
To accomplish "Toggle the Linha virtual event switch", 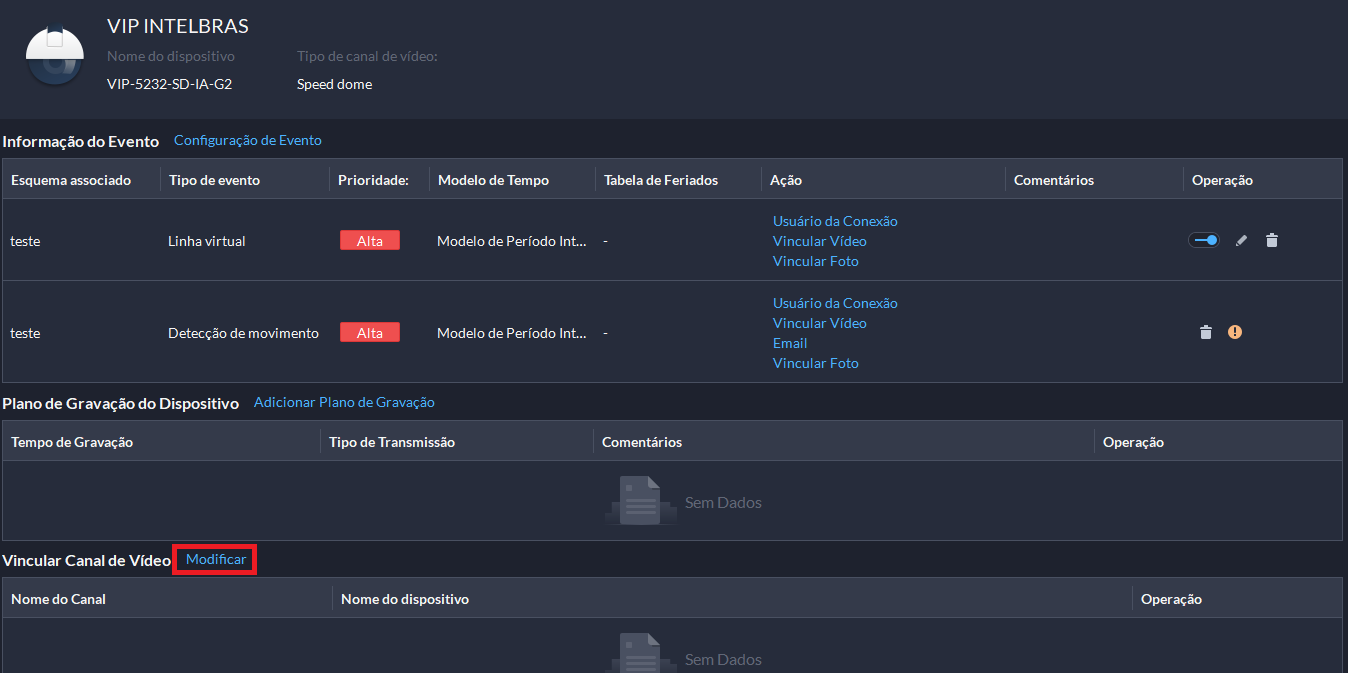I will [x=1204, y=240].
